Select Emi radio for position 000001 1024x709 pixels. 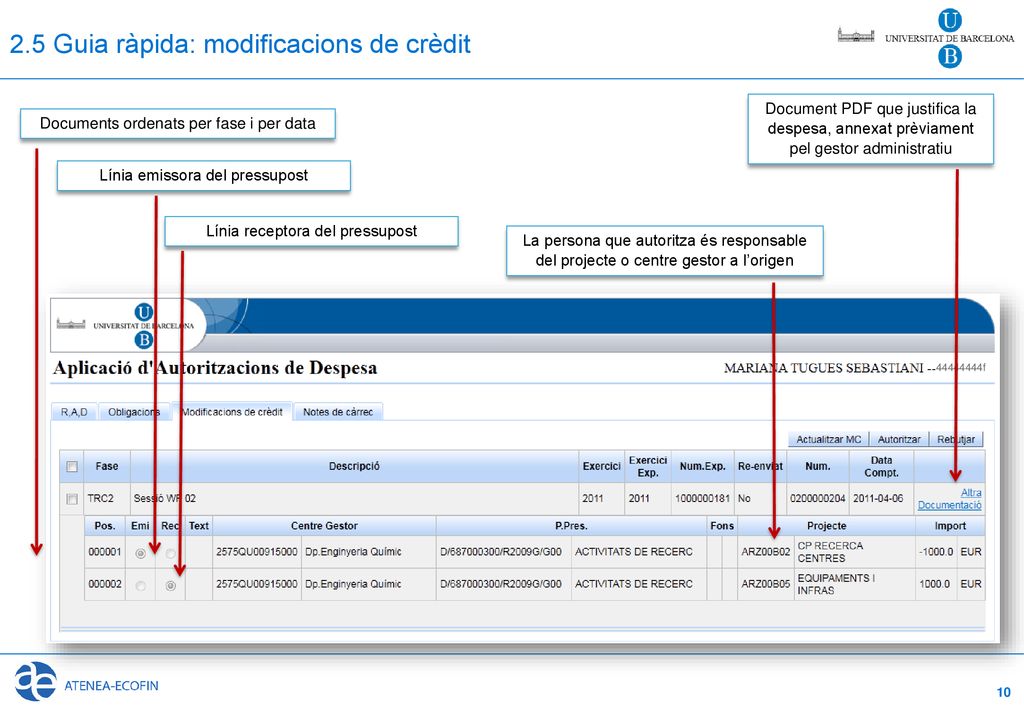[x=140, y=553]
